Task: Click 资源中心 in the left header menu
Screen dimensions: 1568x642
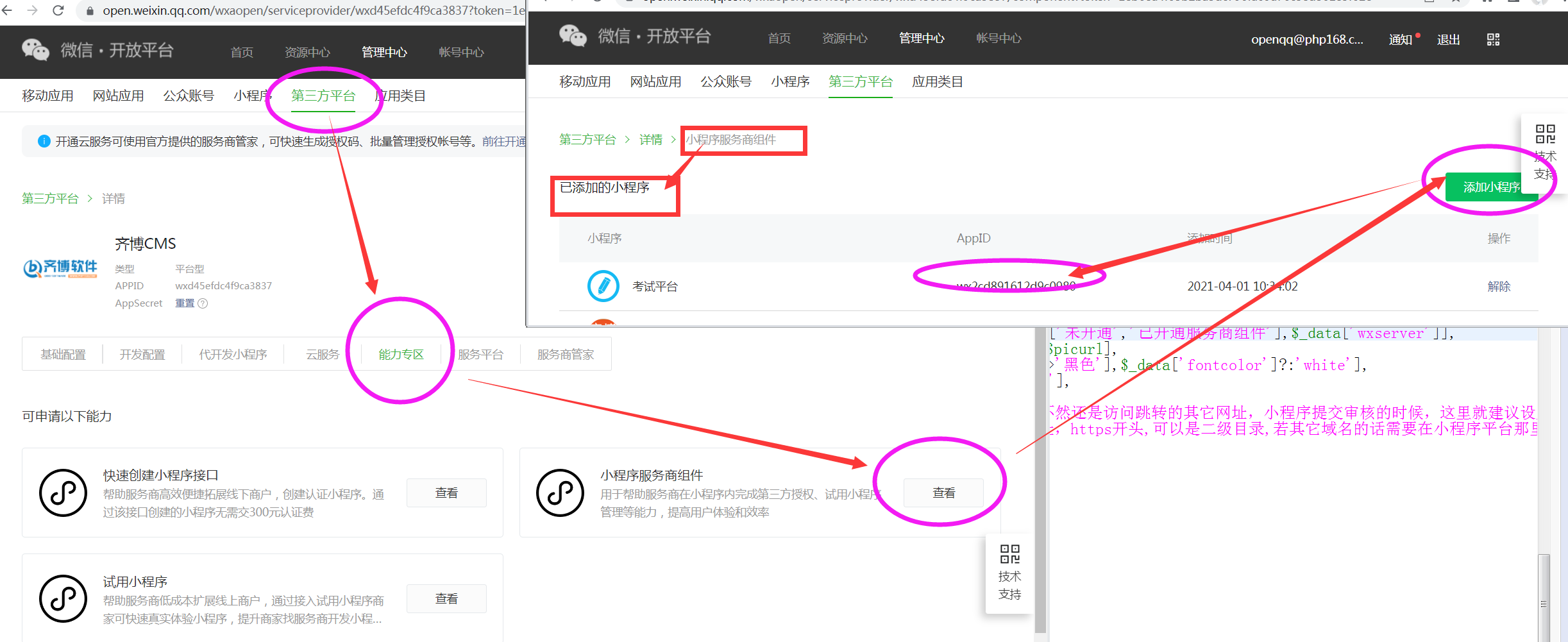Action: coord(307,53)
